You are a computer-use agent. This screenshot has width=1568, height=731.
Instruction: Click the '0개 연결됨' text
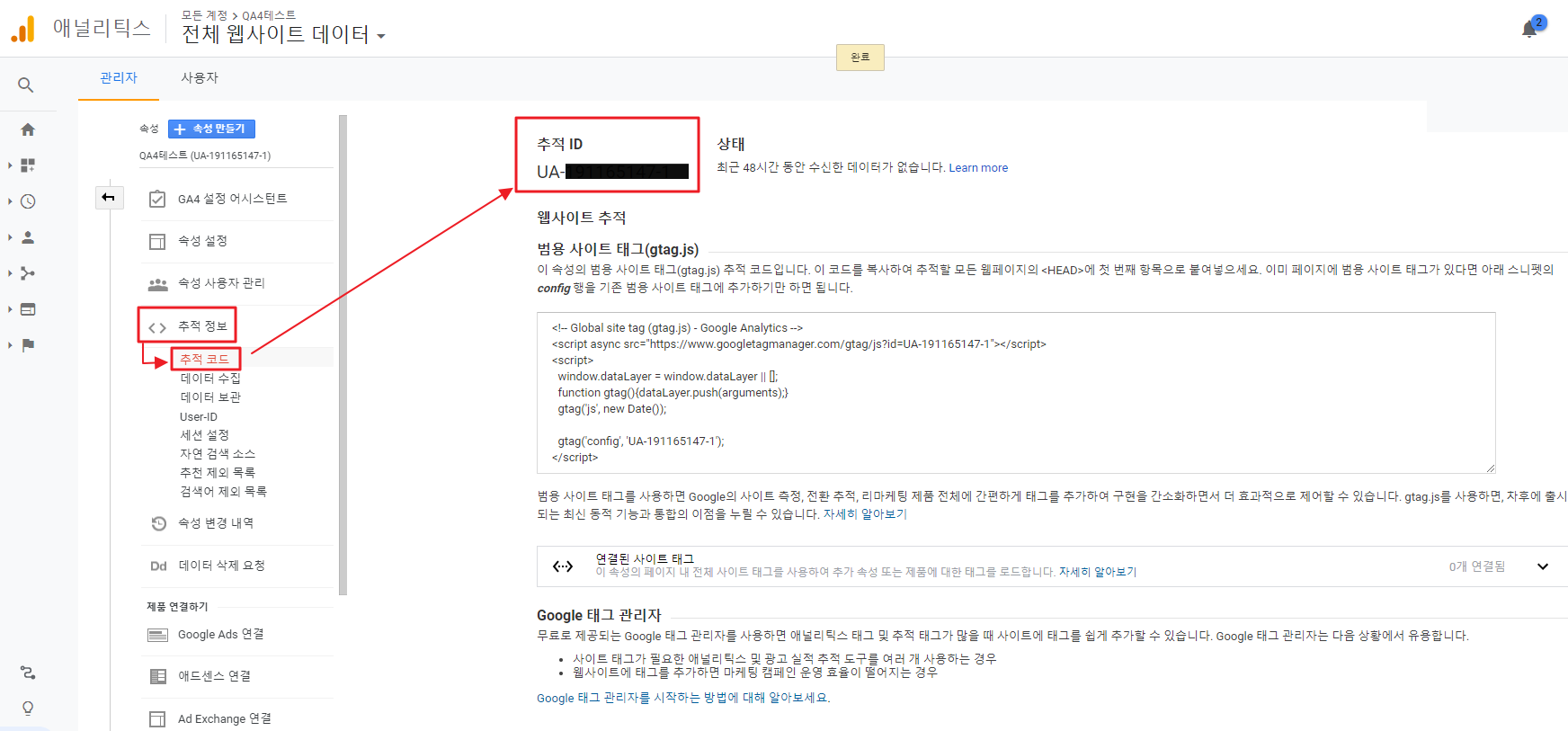tap(1477, 566)
